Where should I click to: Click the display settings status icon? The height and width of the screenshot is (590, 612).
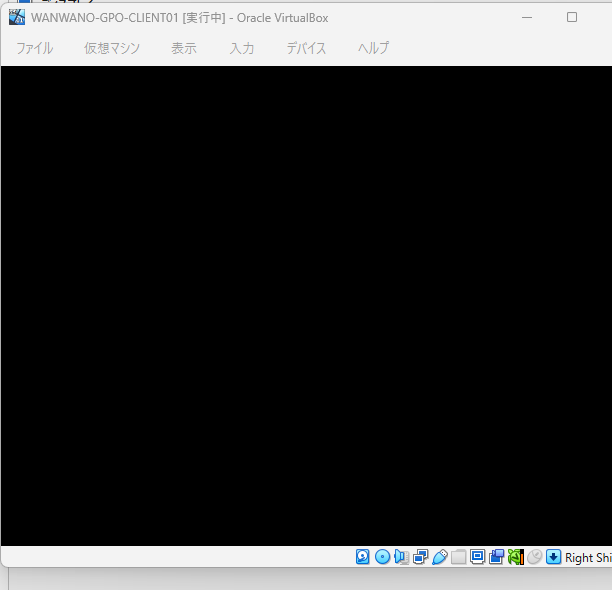(x=477, y=557)
